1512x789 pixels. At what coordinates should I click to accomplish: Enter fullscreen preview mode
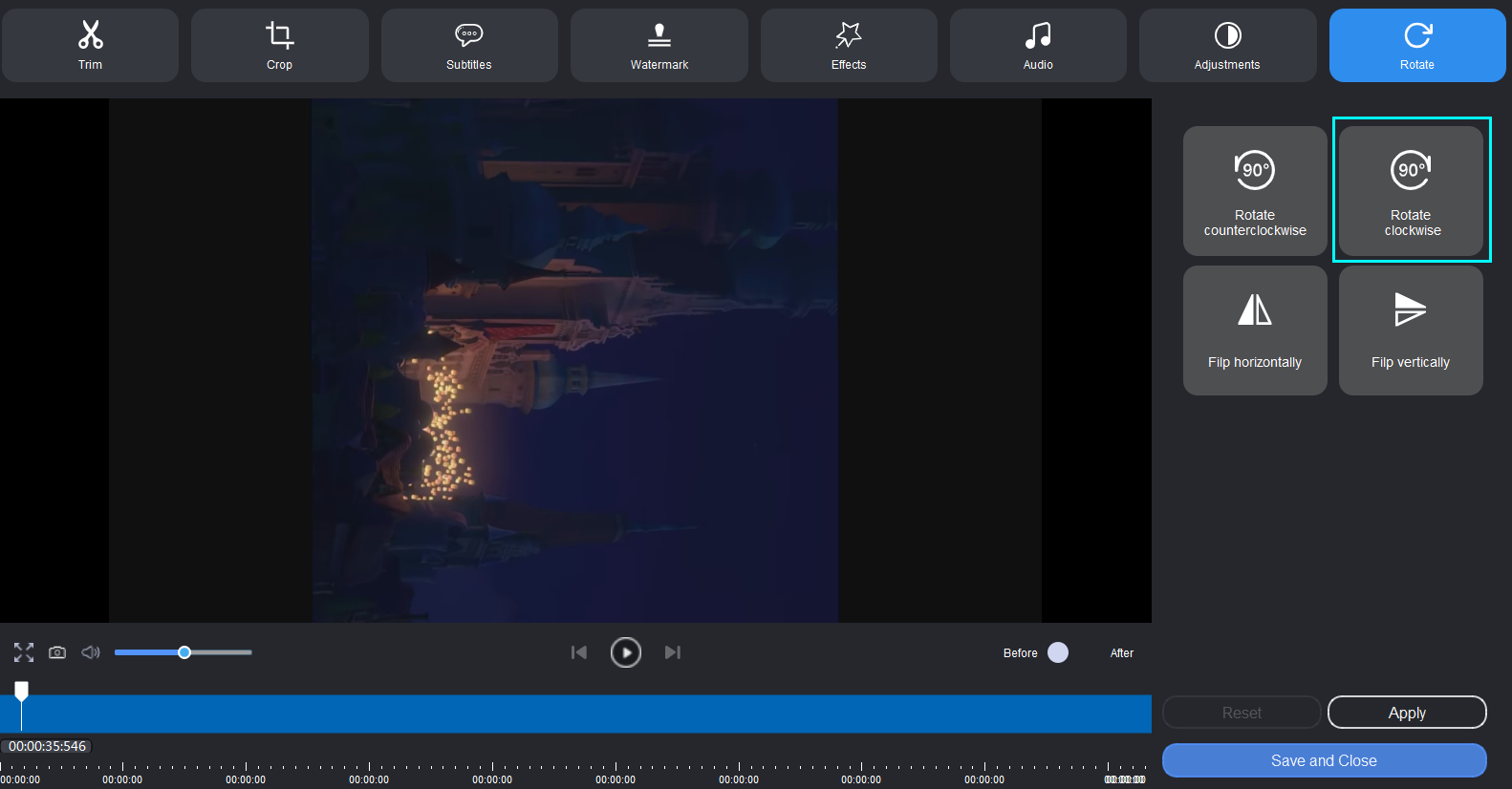click(24, 652)
